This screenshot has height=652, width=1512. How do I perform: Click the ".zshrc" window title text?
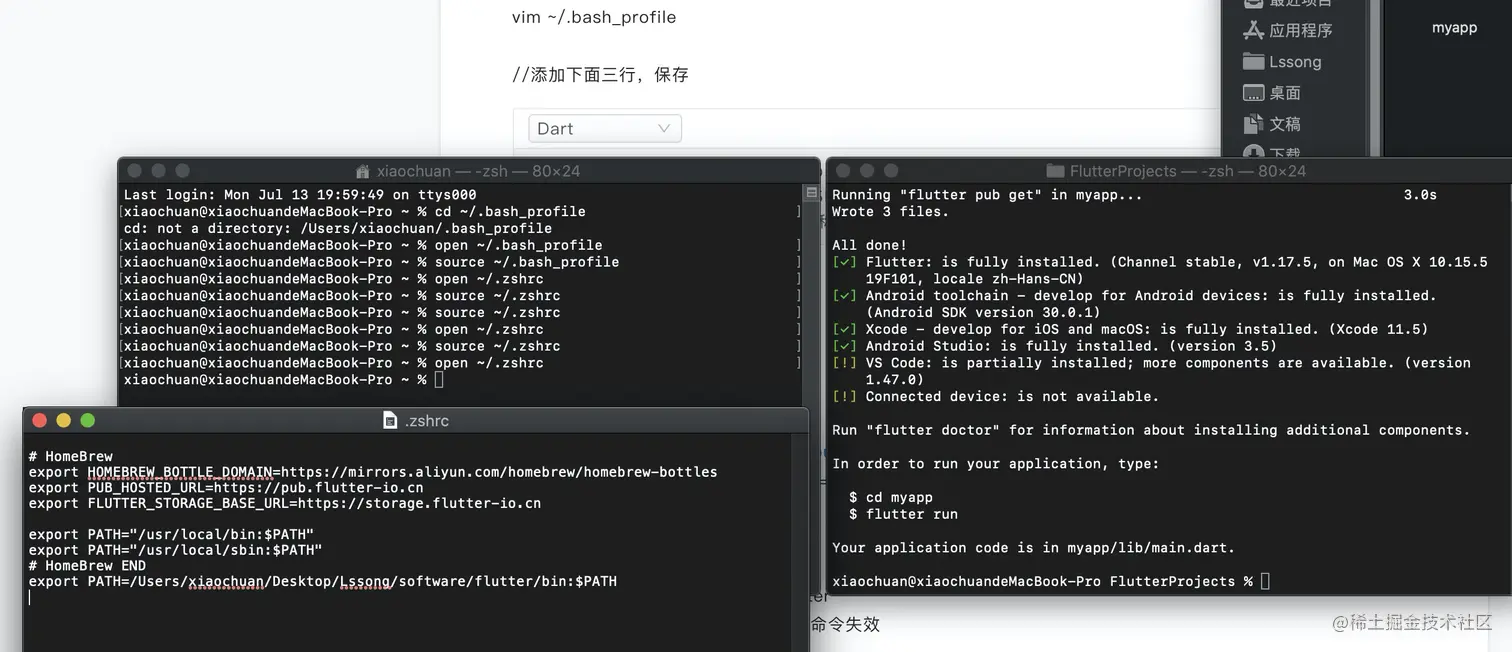(427, 420)
